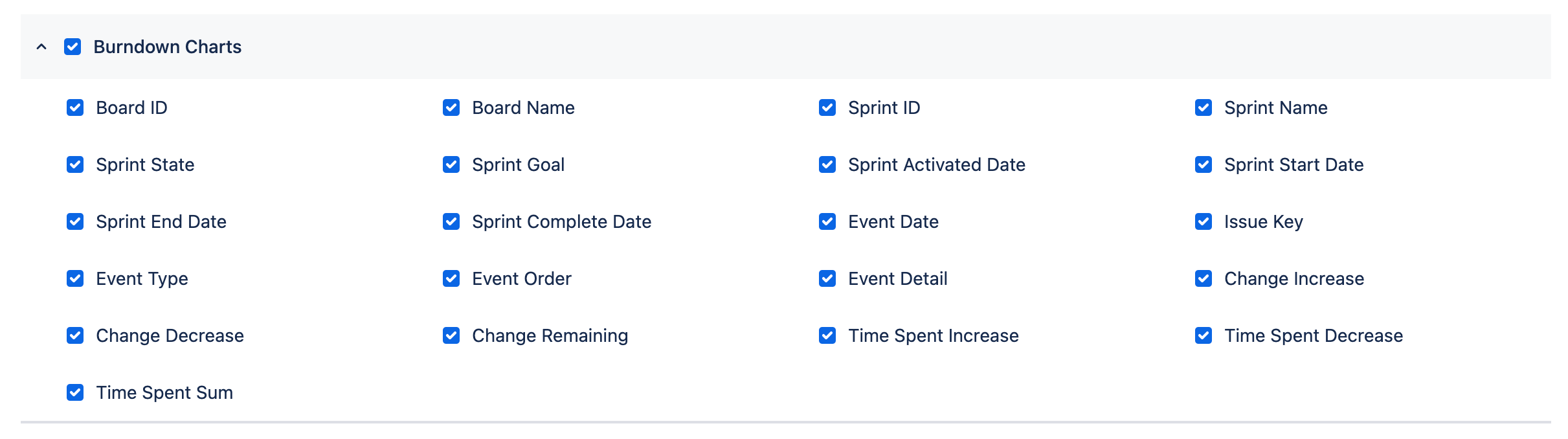Uncheck the Issue Key checkbox
Viewport: 1568px width, 439px height.
(1204, 221)
